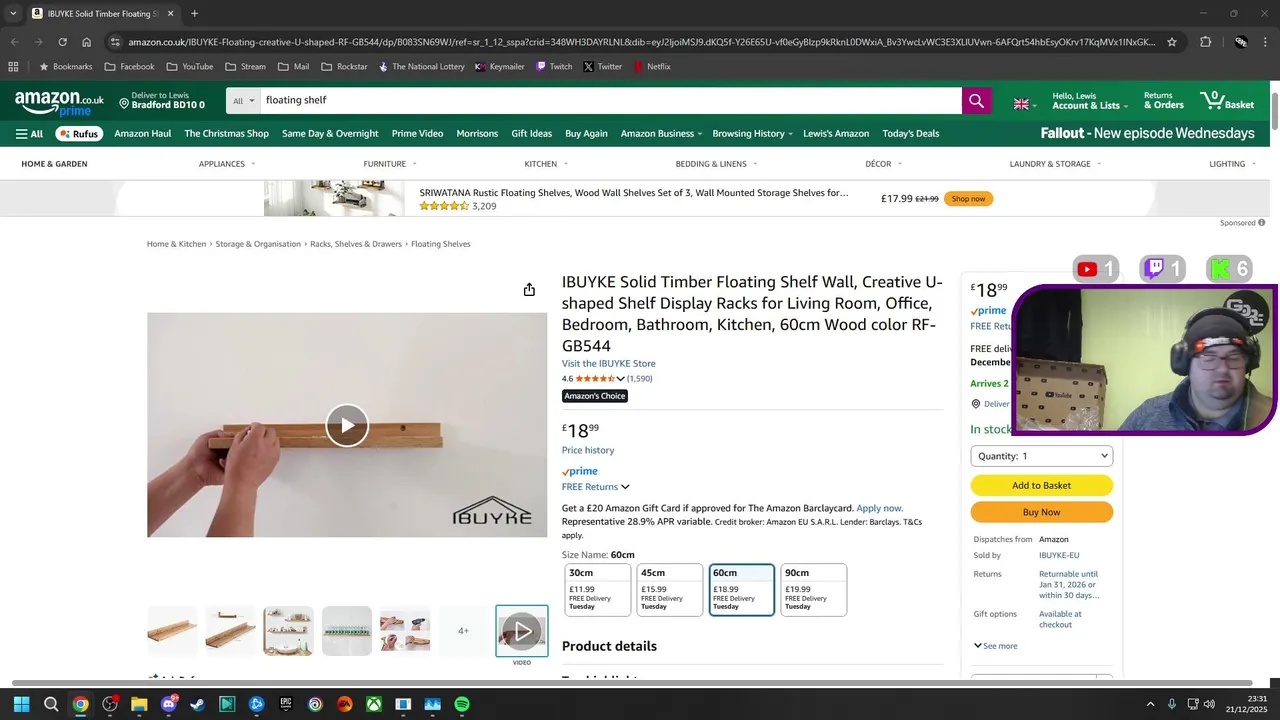Viewport: 1280px width, 720px height.
Task: Select 30cm size option
Action: 598,590
